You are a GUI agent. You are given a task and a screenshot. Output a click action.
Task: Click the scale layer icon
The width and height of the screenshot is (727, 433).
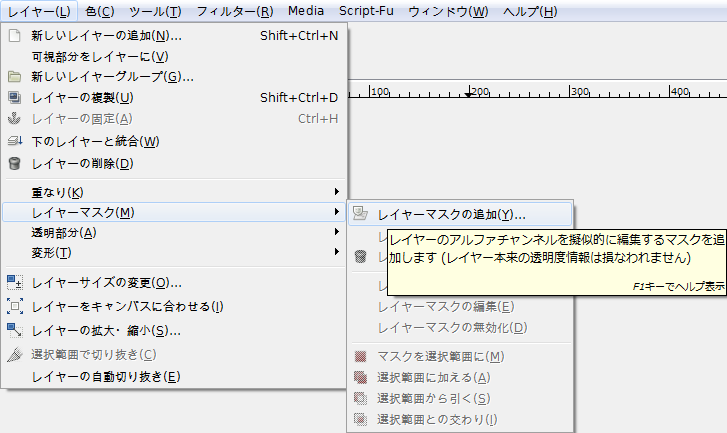[x=15, y=330]
